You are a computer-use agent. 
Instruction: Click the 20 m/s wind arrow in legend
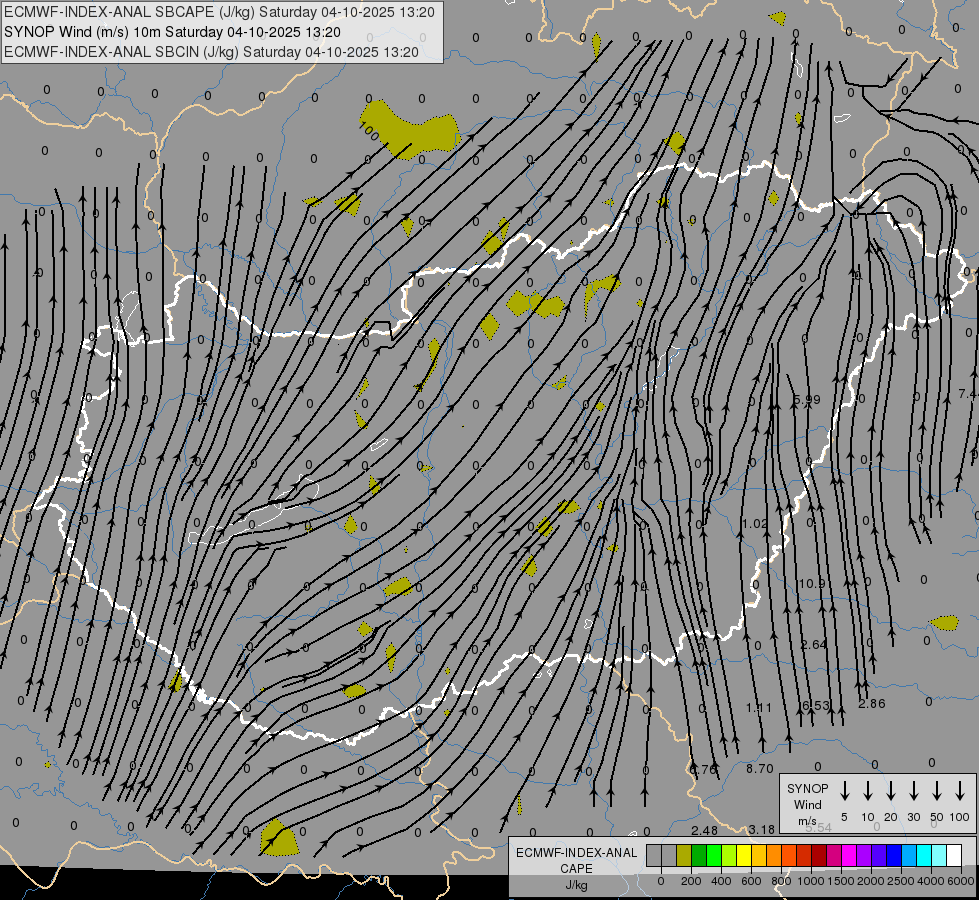point(891,791)
